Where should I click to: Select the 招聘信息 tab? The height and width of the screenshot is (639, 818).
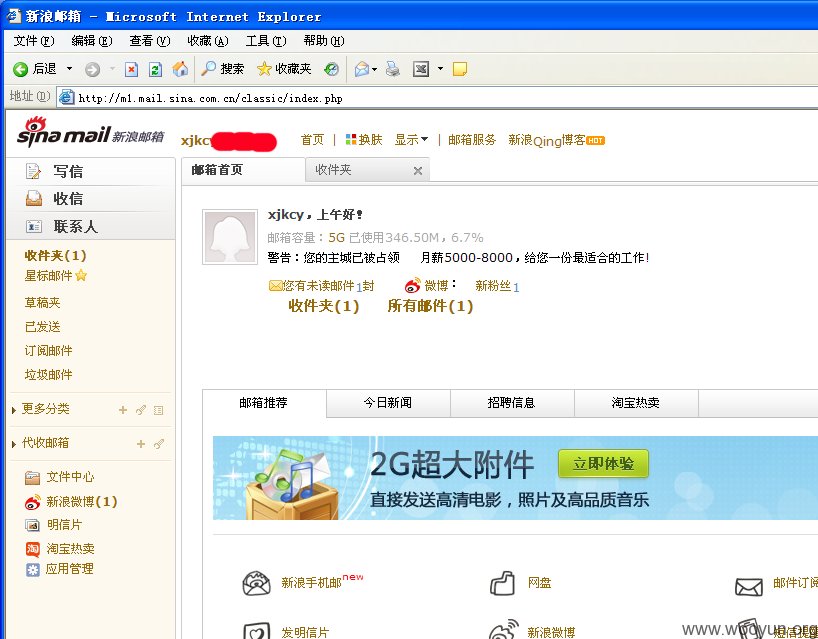[x=512, y=403]
